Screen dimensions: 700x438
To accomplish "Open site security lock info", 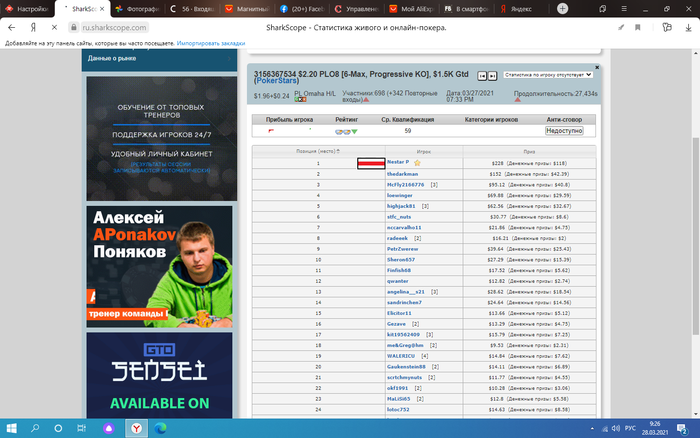I will coord(74,27).
